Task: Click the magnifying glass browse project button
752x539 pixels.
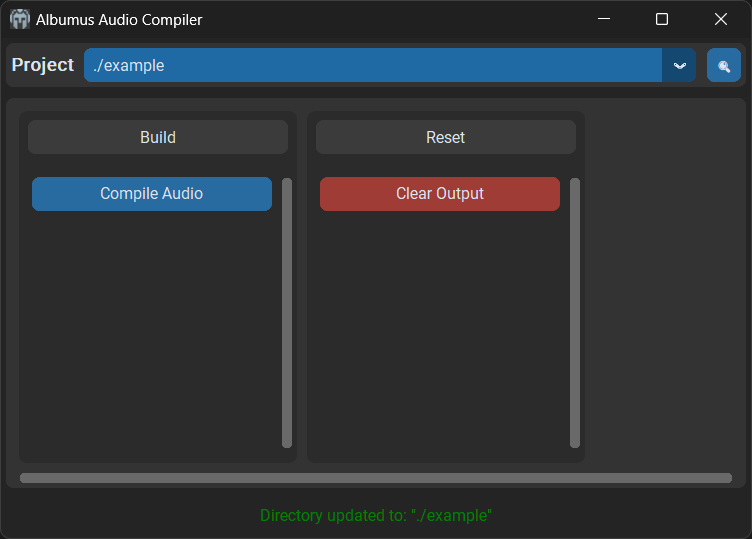Action: [x=723, y=65]
